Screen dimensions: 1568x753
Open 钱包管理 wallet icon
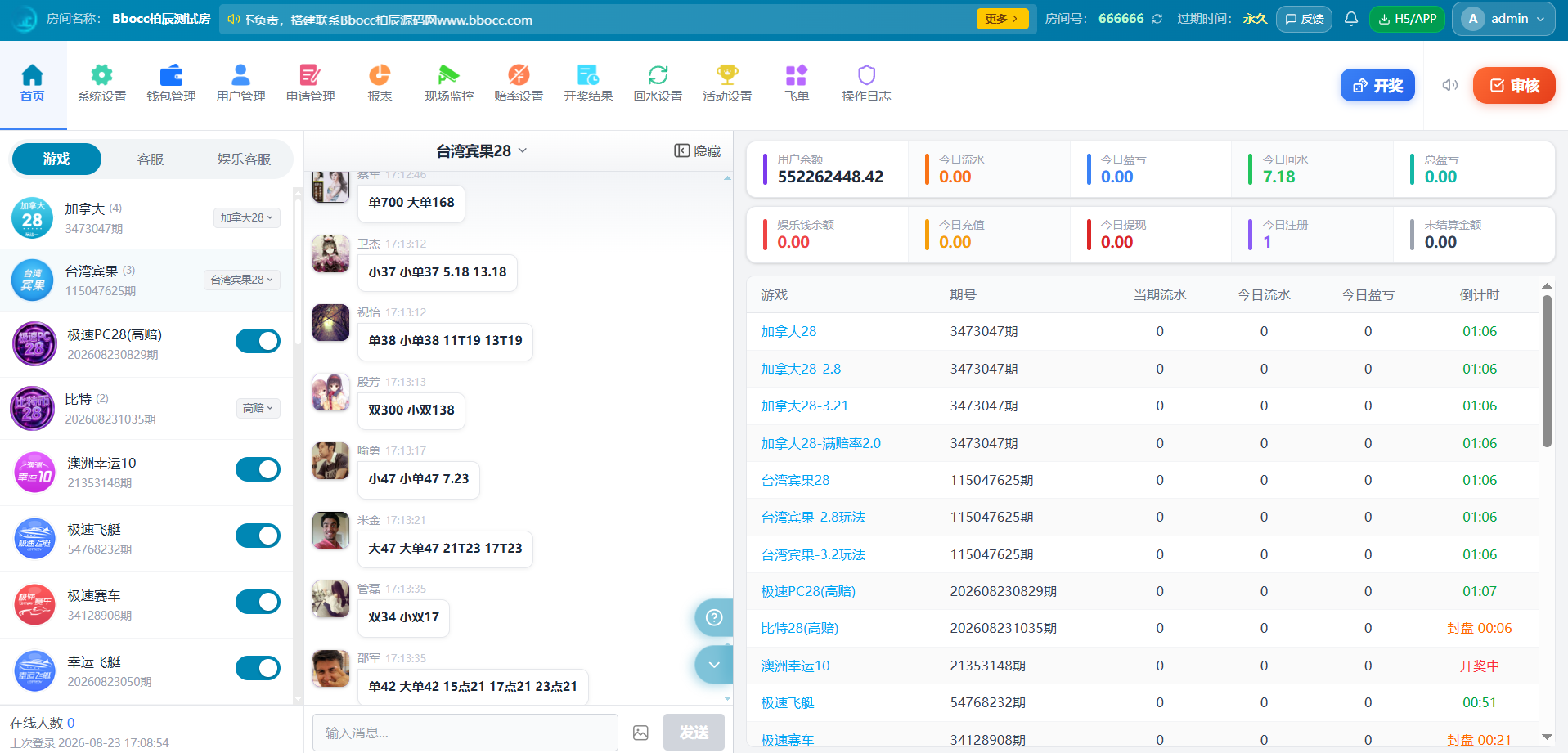point(171,75)
